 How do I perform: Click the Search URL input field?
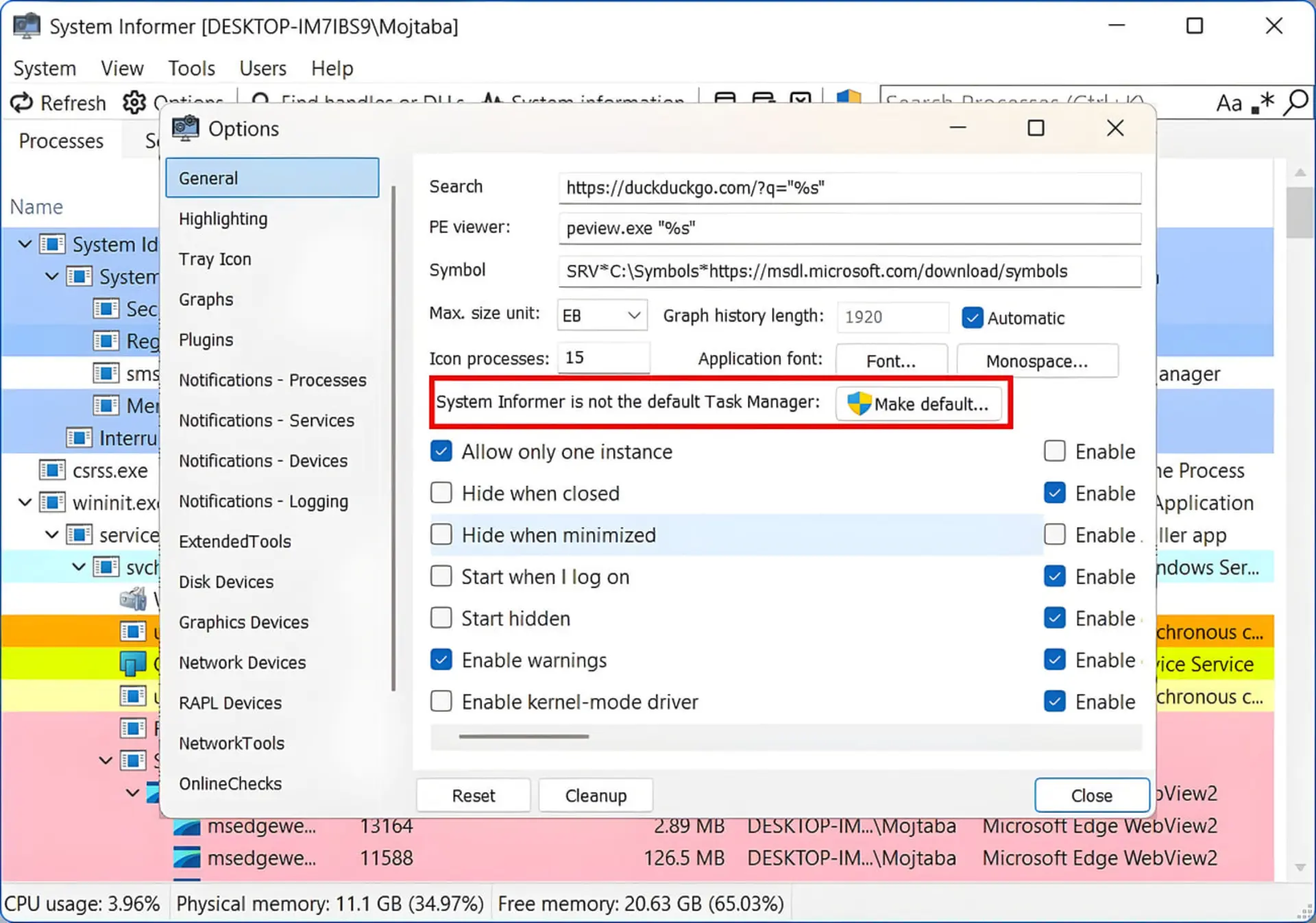(x=850, y=188)
